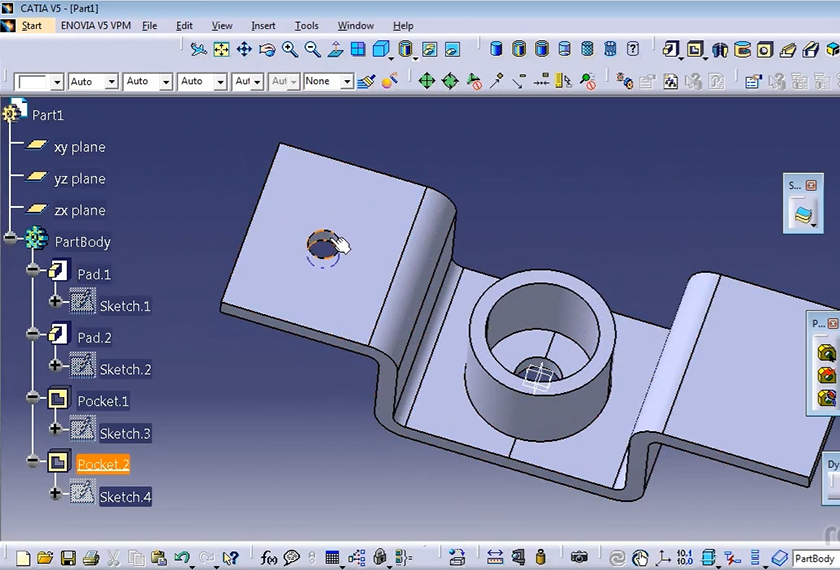
Task: Open the first Auto dropdown
Action: click(110, 82)
